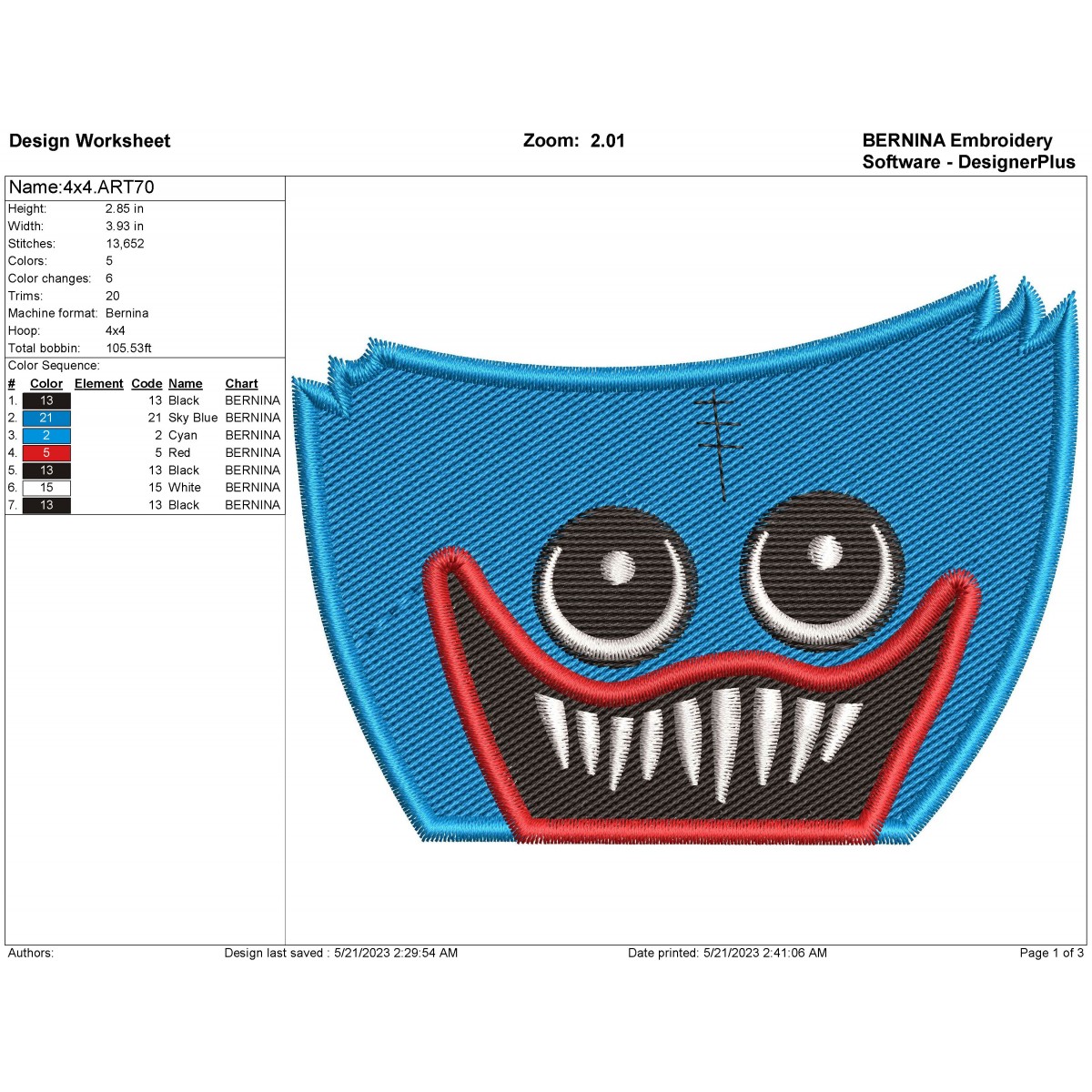Click the Stitches value '13,652'

tap(125, 244)
